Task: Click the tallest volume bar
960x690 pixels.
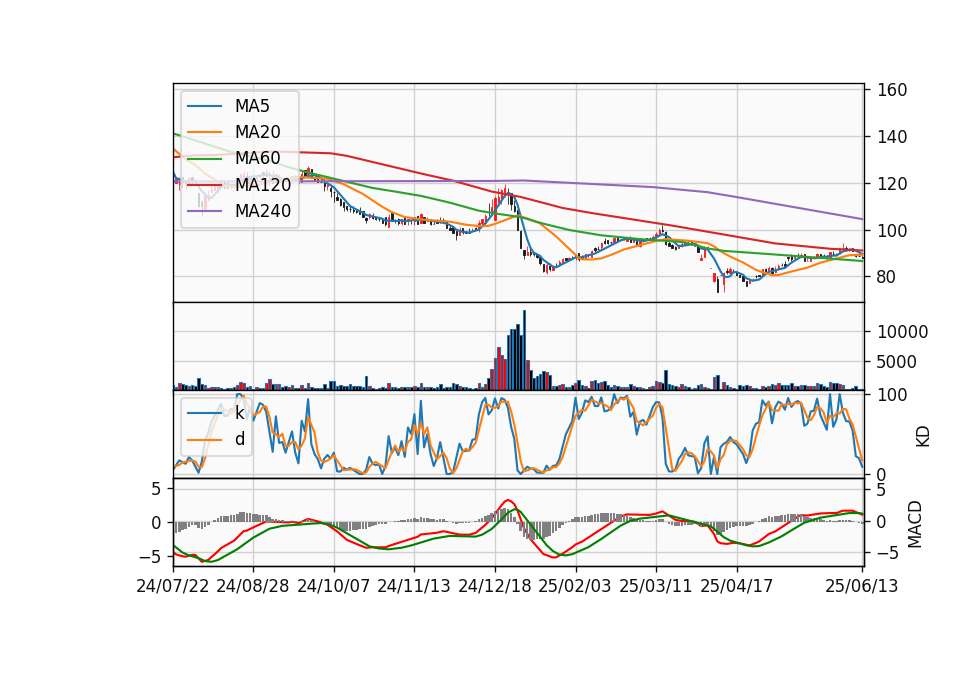Action: tap(524, 350)
